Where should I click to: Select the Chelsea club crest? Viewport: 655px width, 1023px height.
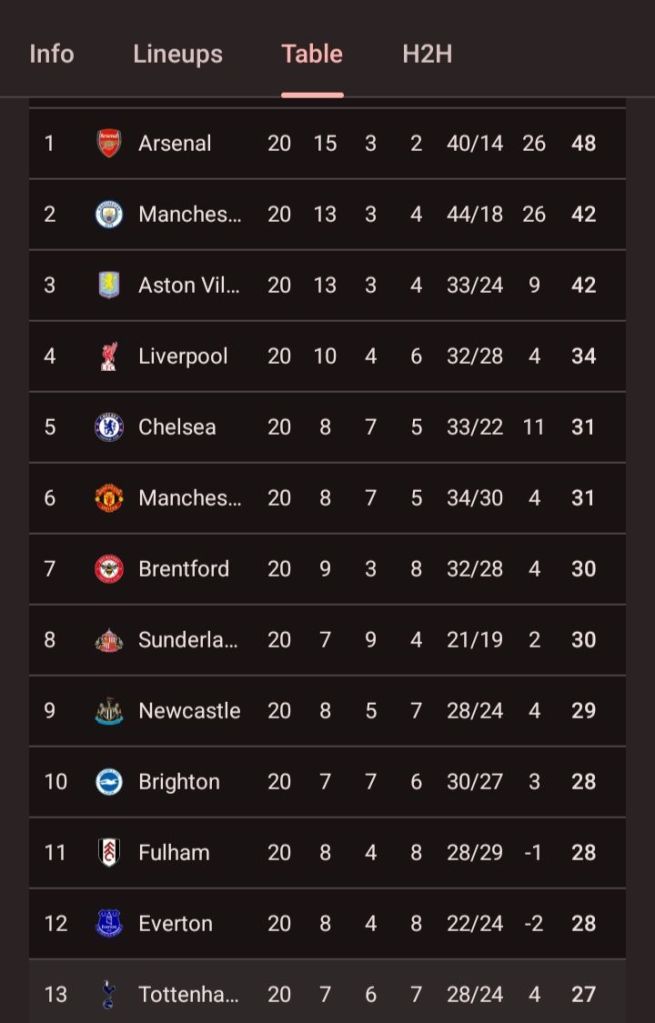point(109,427)
